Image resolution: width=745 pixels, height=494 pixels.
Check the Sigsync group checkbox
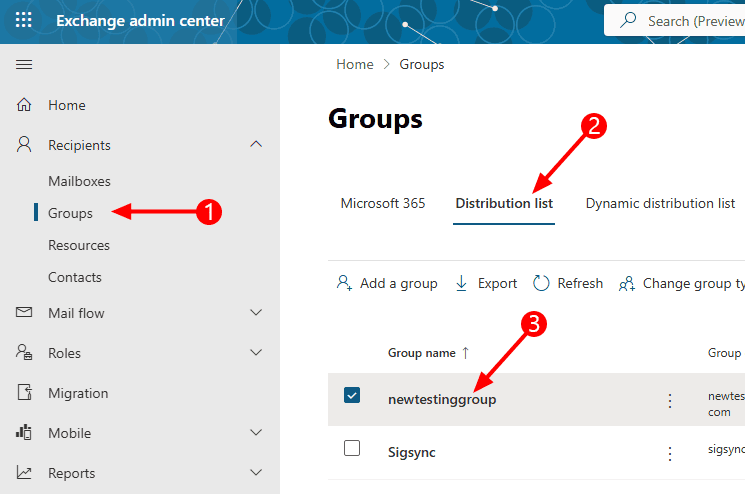pos(352,449)
